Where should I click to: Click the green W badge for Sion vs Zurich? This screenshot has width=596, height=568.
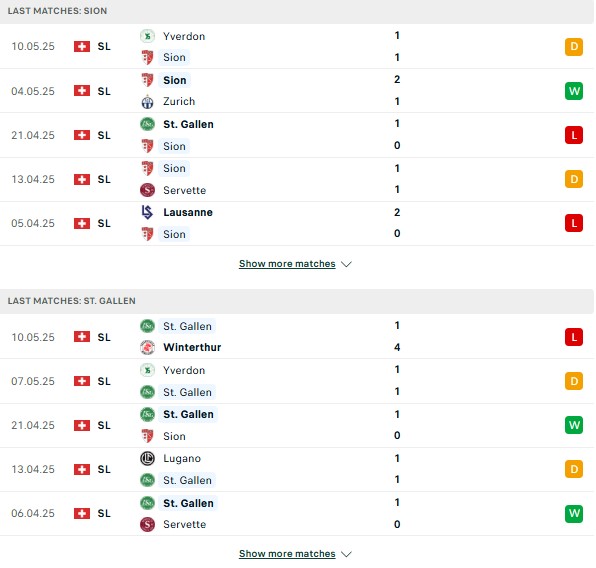pos(574,91)
